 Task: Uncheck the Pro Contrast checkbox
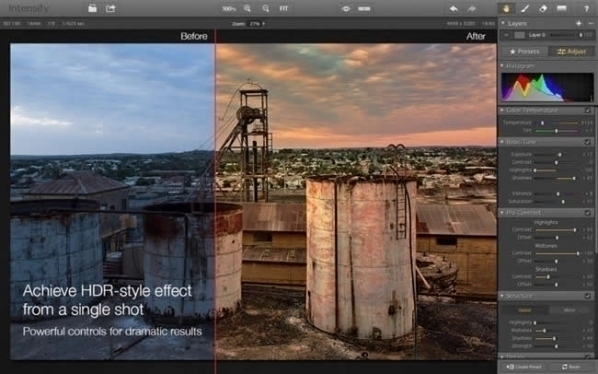click(588, 213)
